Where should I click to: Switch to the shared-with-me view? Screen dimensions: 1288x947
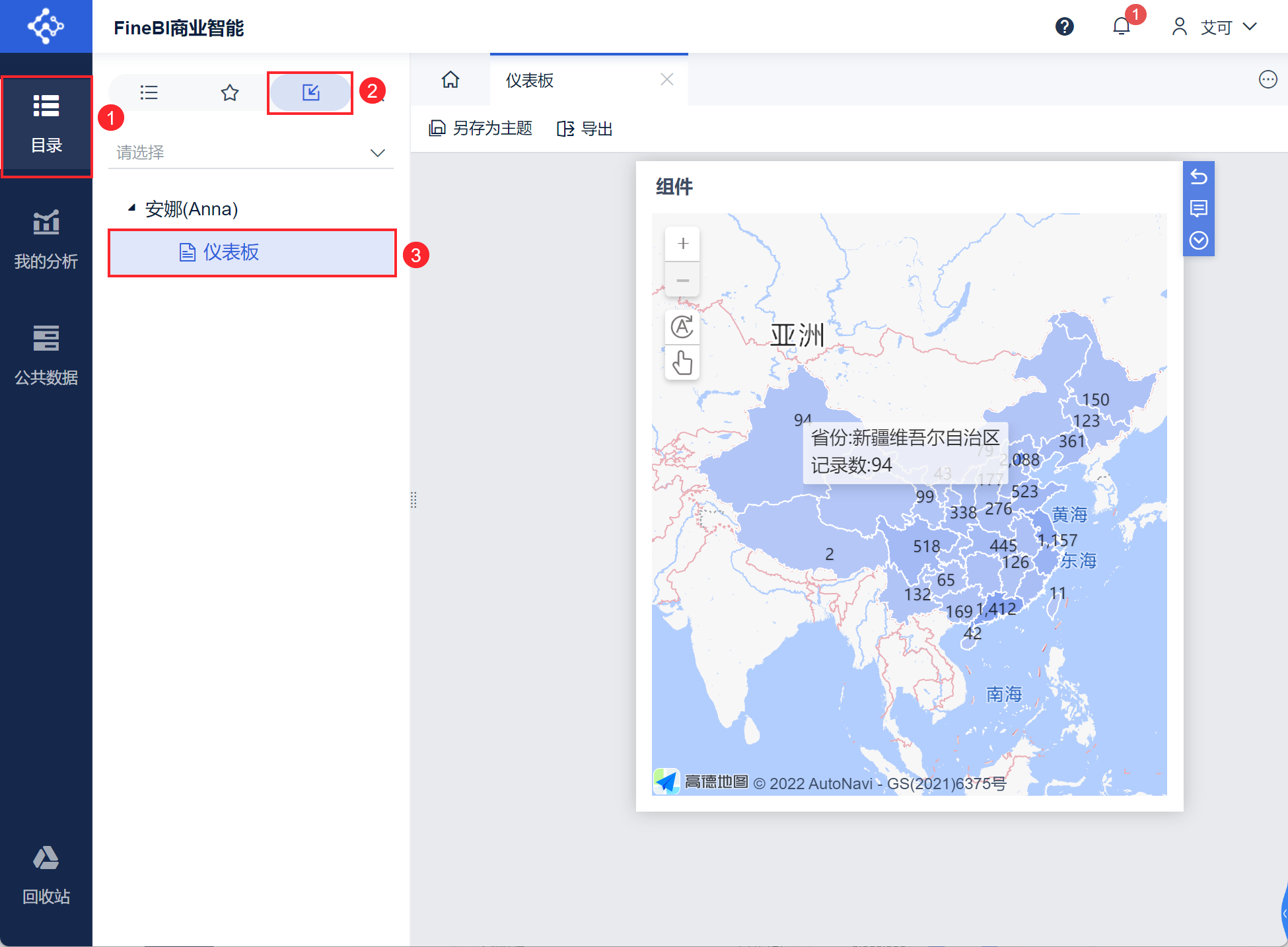tap(310, 92)
